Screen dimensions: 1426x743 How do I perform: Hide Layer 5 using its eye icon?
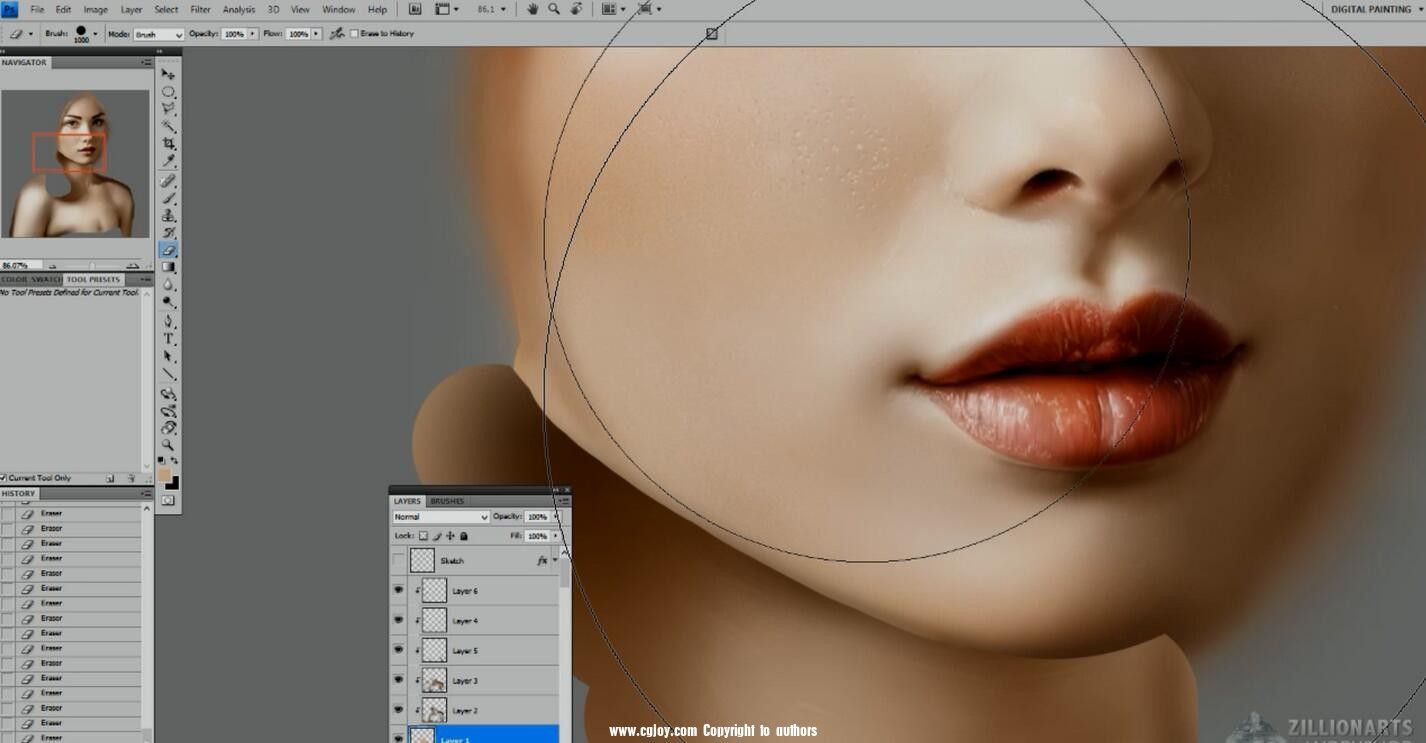point(399,650)
